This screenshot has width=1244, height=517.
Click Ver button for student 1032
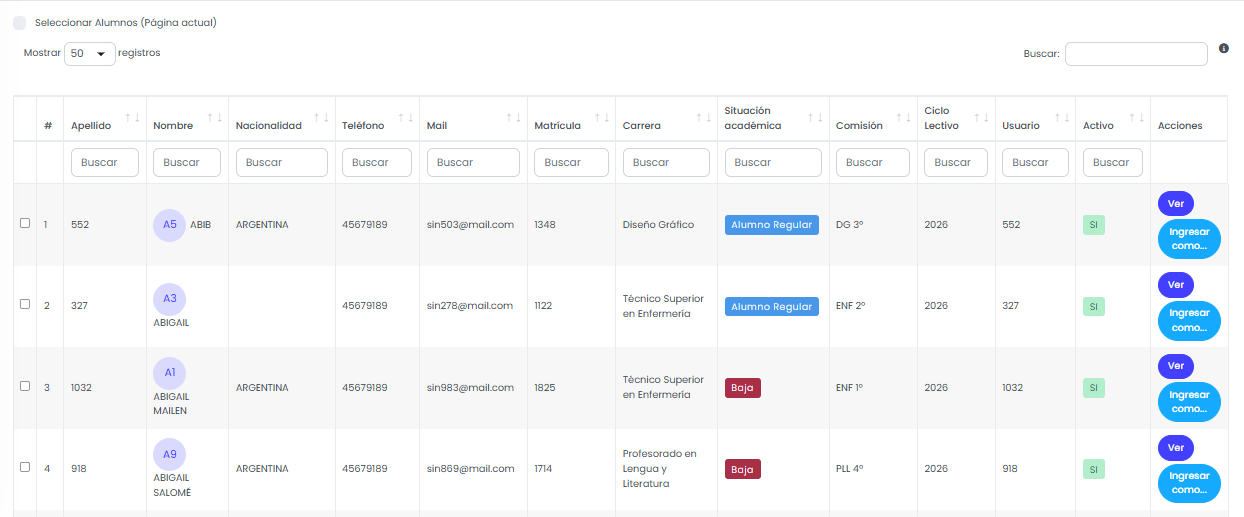point(1176,366)
